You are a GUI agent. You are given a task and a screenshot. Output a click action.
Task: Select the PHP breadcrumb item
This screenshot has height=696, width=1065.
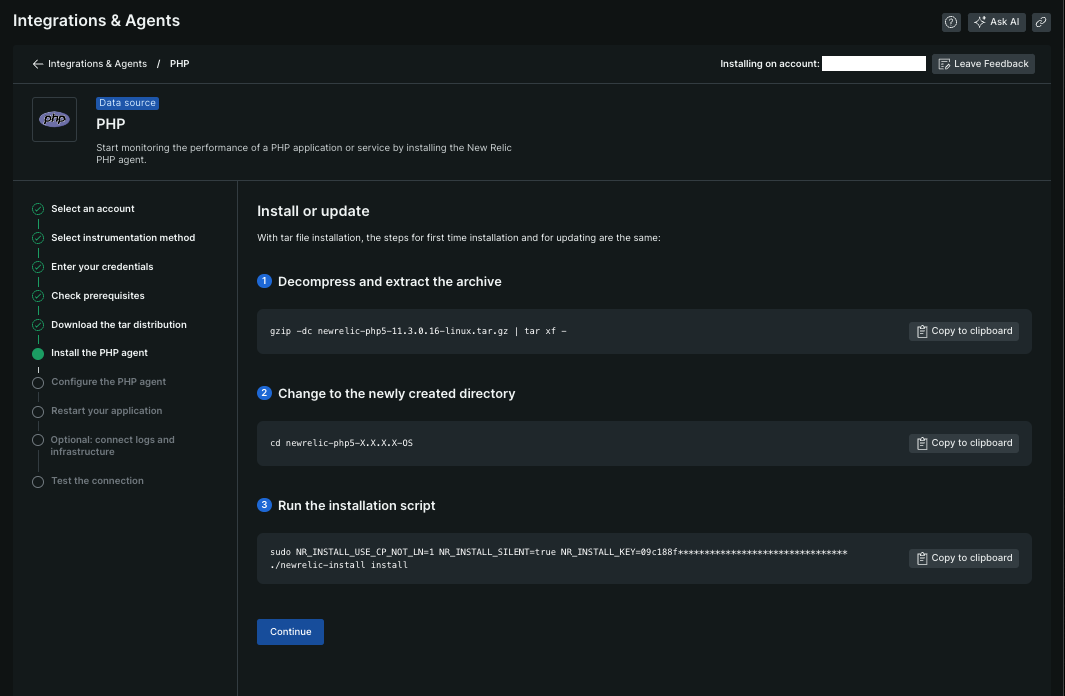pos(179,64)
